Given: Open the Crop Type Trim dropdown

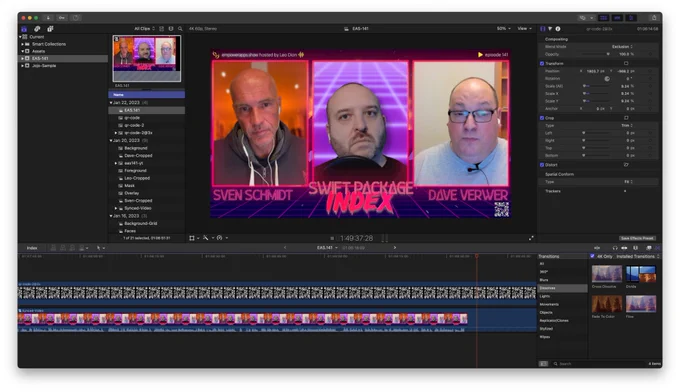Looking at the screenshot, I should pos(627,125).
